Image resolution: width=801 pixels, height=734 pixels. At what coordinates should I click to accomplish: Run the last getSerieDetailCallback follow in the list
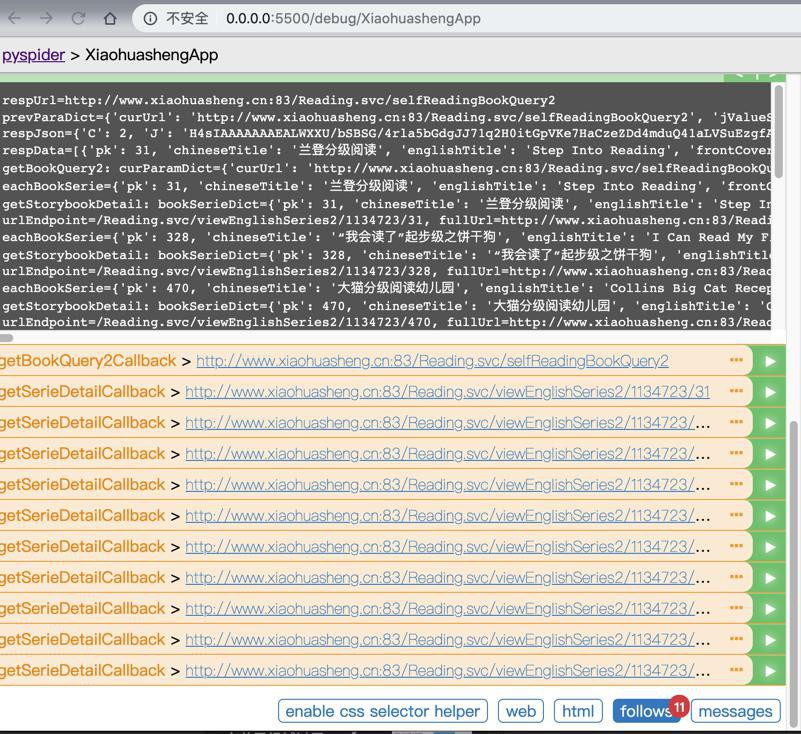click(x=770, y=671)
